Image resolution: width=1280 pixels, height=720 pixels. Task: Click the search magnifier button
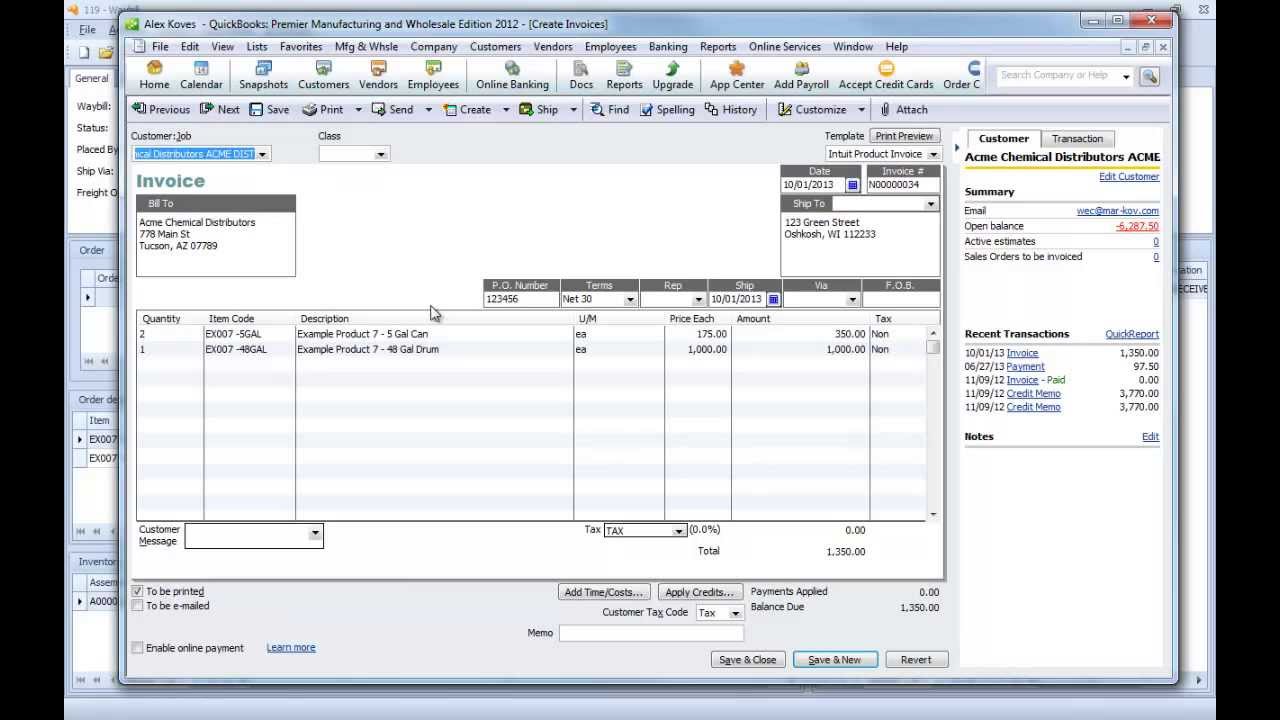point(1149,76)
